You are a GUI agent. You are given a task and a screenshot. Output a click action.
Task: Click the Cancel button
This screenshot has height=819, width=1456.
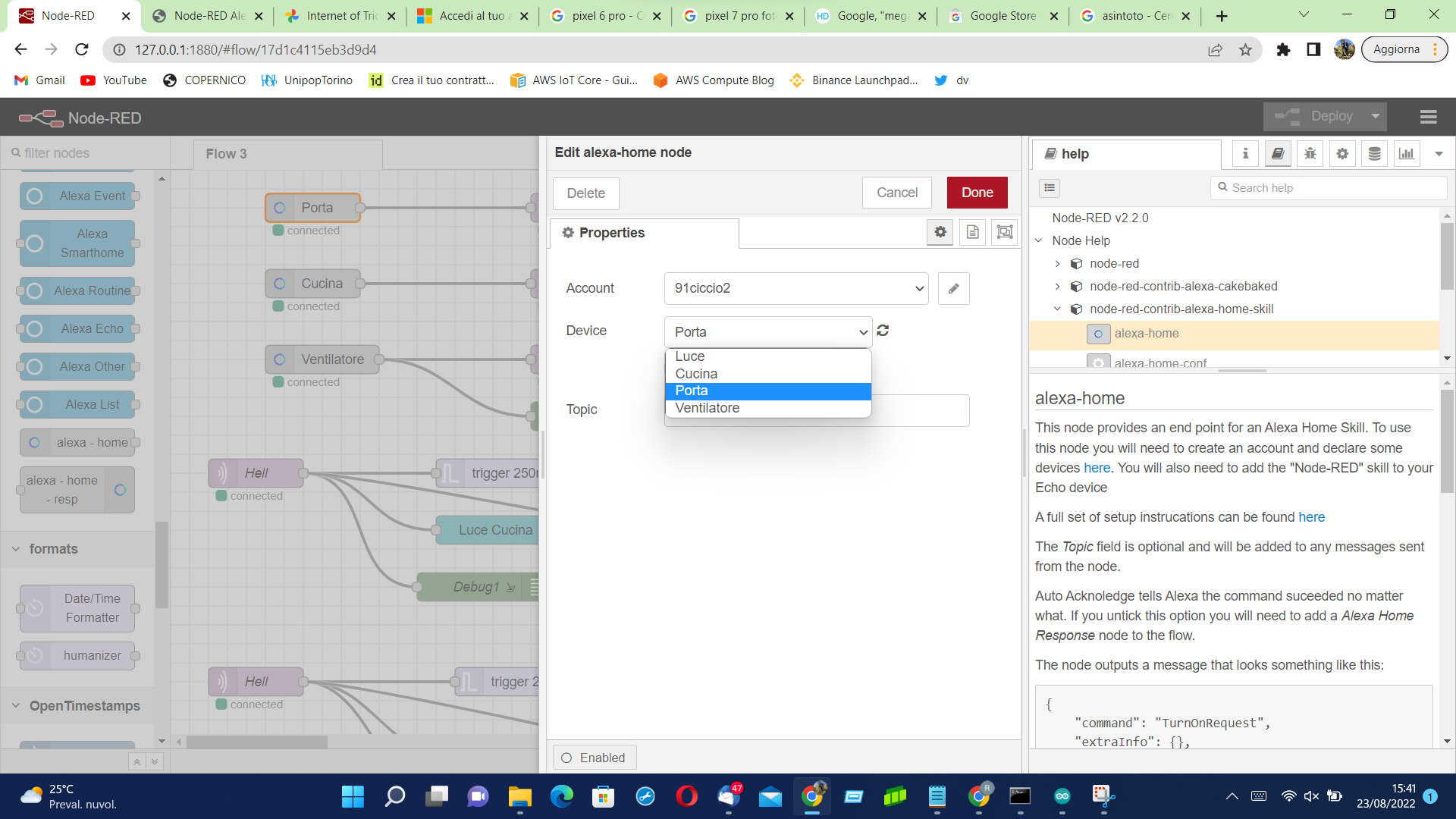tap(896, 193)
